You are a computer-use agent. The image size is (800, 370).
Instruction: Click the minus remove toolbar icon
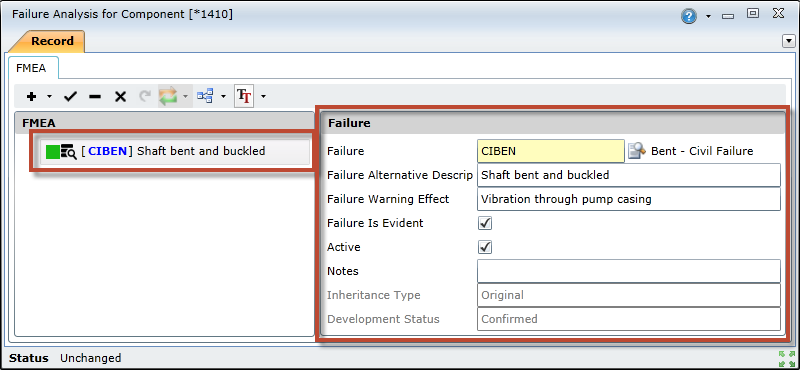(95, 96)
